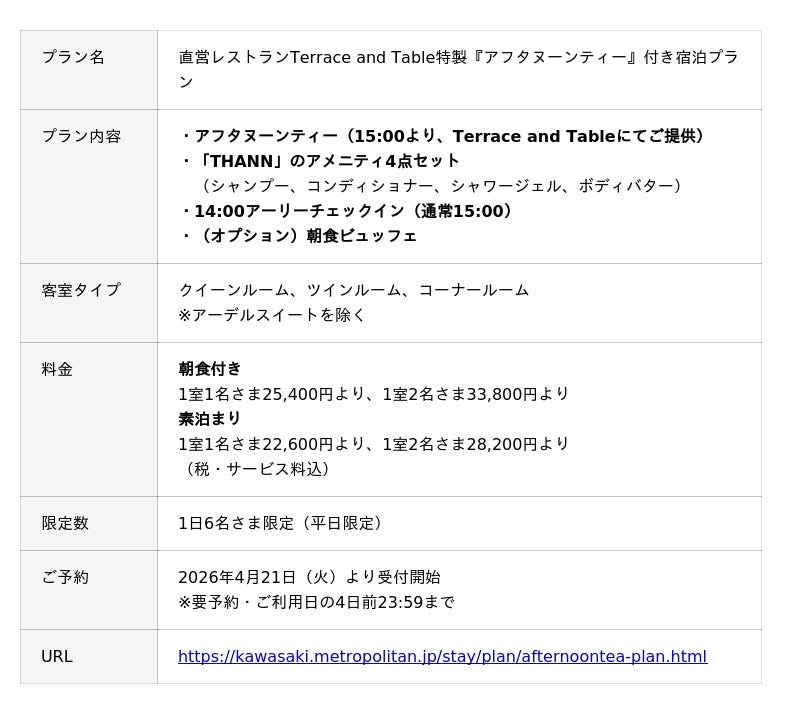Click the 客室タイプ row header
Screen dimensions: 800x714
point(81,291)
